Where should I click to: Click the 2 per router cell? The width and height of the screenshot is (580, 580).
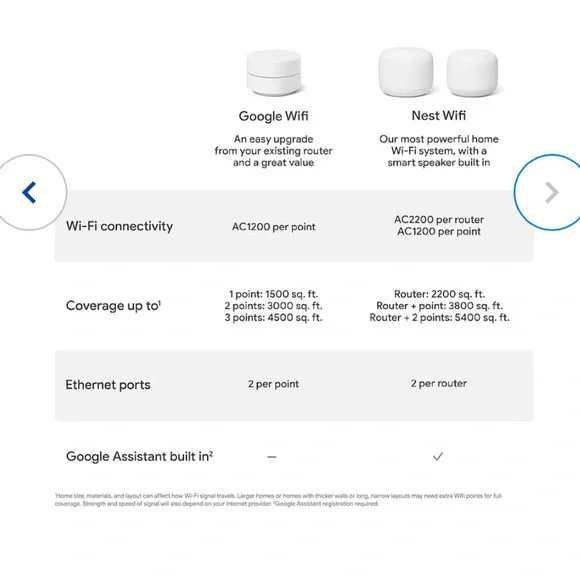(x=439, y=384)
